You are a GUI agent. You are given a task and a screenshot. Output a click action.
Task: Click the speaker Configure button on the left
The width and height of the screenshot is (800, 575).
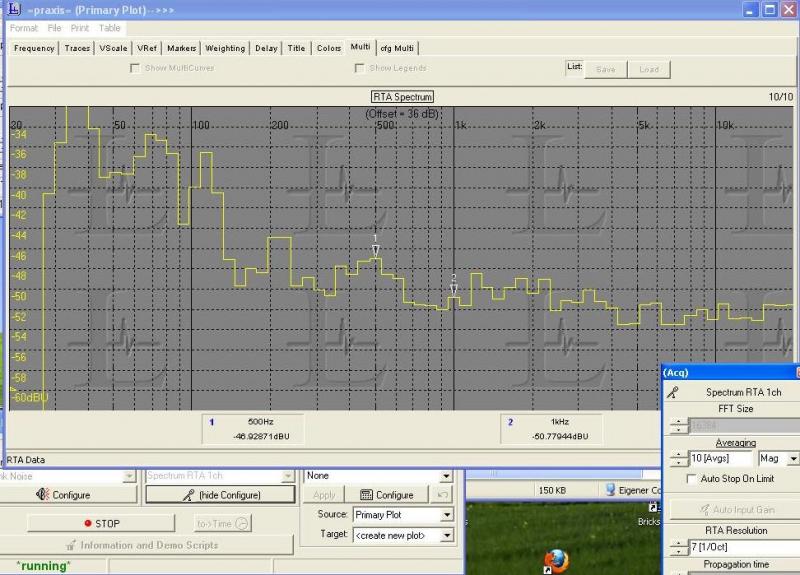tap(71, 494)
